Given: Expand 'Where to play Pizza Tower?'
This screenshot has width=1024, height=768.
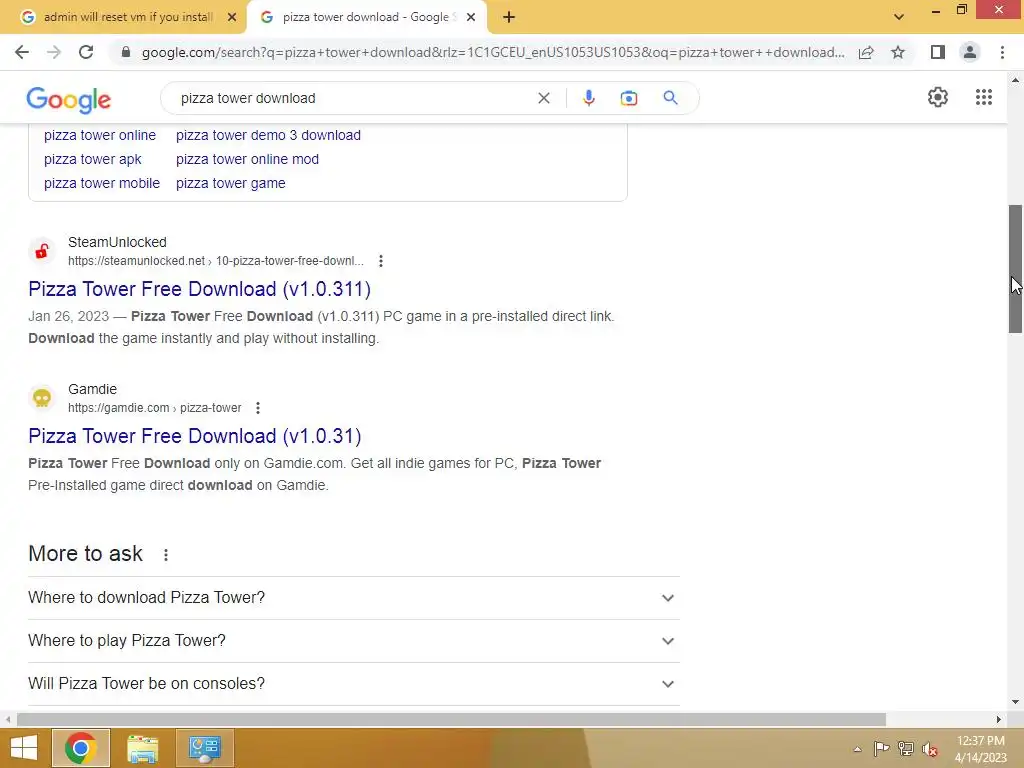Looking at the screenshot, I should pyautogui.click(x=354, y=641).
